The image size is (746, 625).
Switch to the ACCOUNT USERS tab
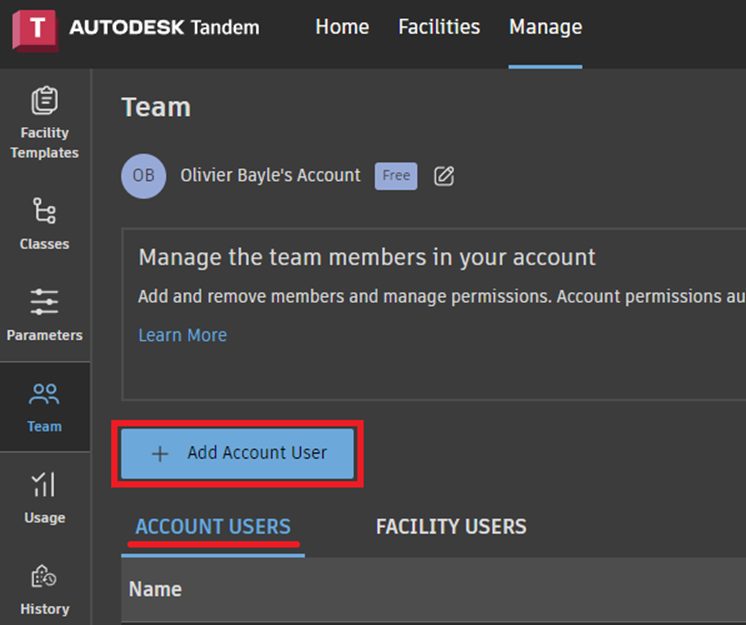213,527
